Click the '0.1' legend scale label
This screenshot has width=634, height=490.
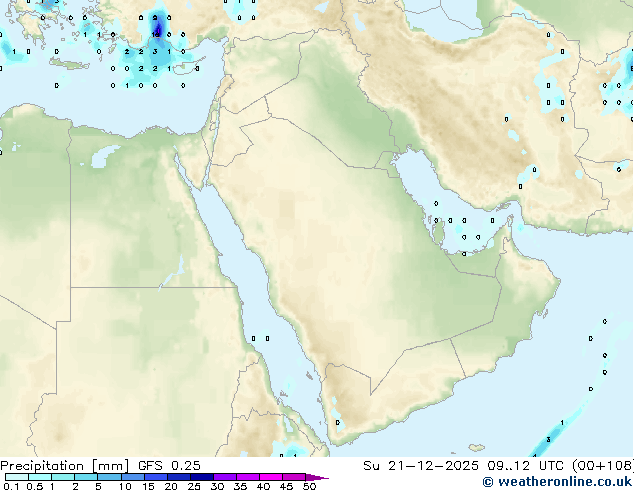coord(11,486)
